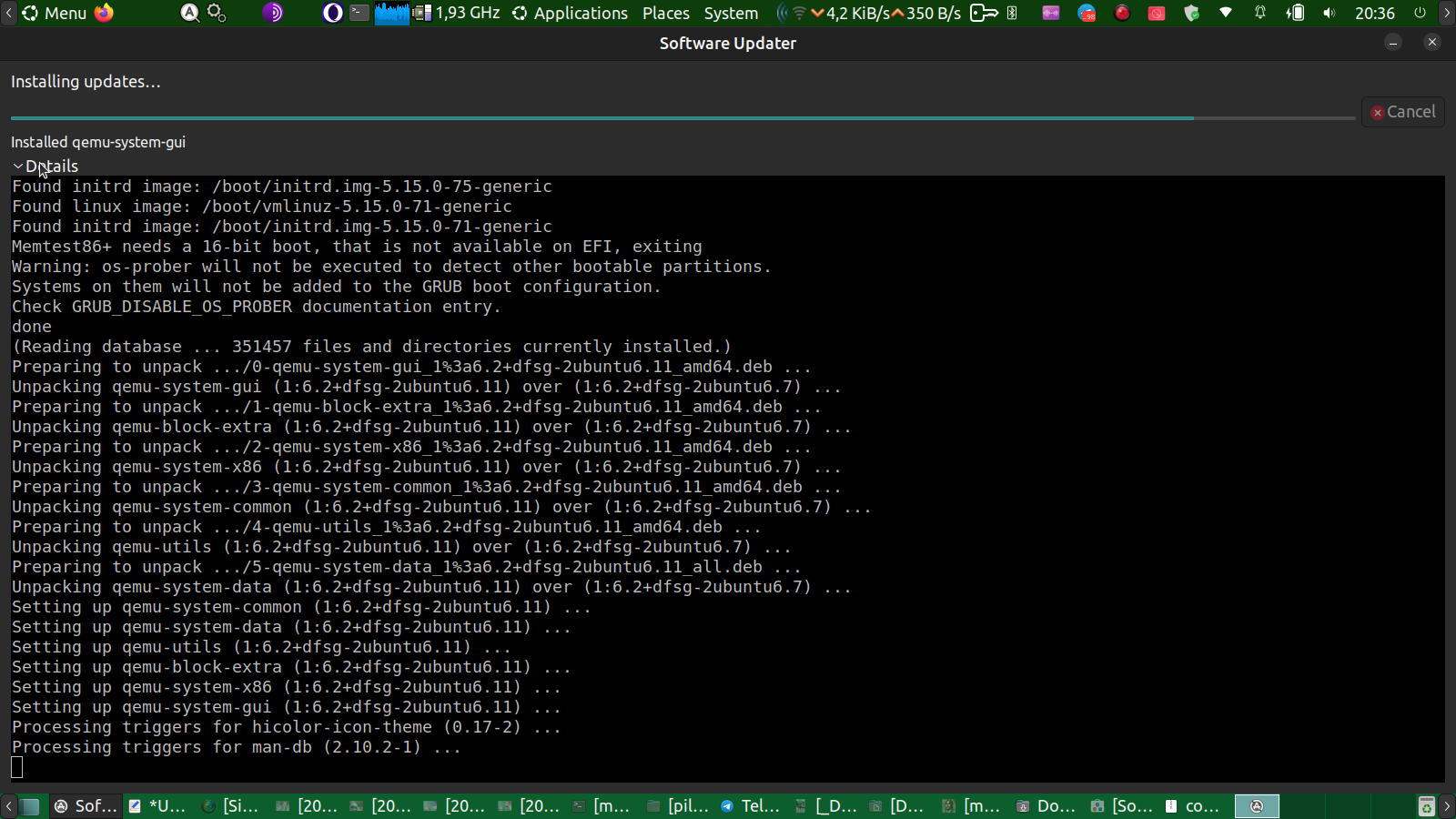Click the 'Setting up qemu-utils' terminal line
Image resolution: width=1456 pixels, height=819 pixels.
point(261,647)
